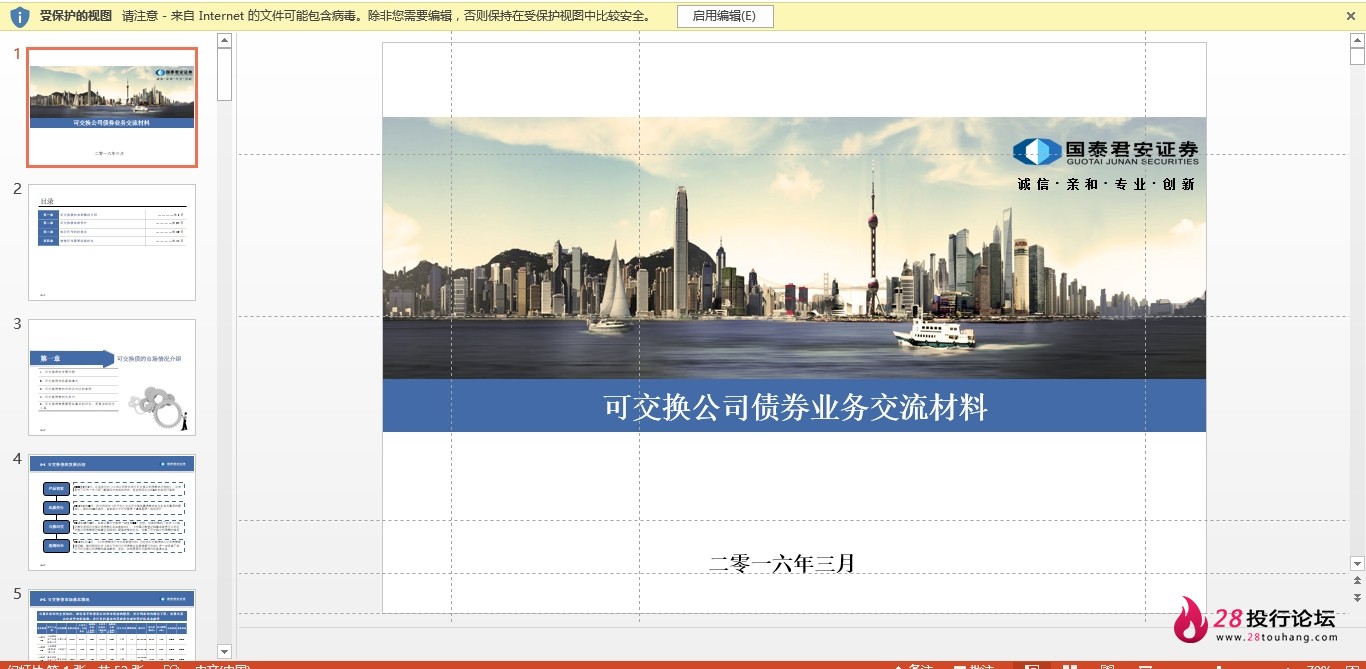Open slide 2 thumbnail titled 目录
This screenshot has height=669, width=1366.
(112, 242)
